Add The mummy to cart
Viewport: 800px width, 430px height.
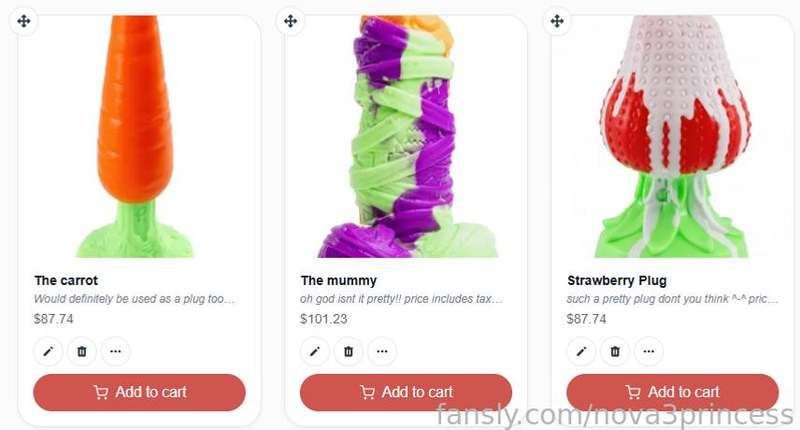coord(406,392)
